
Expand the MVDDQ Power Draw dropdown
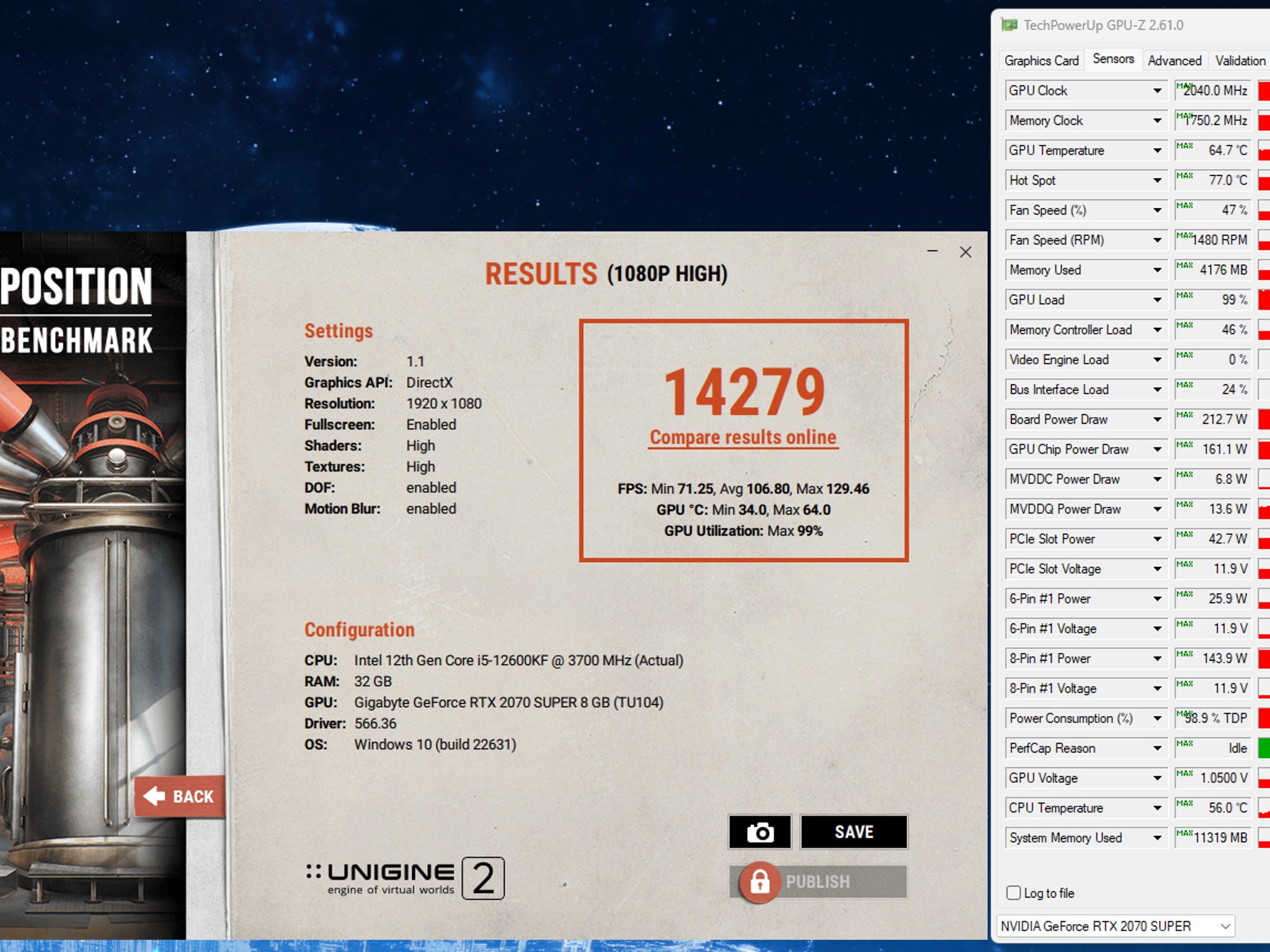[x=1157, y=509]
